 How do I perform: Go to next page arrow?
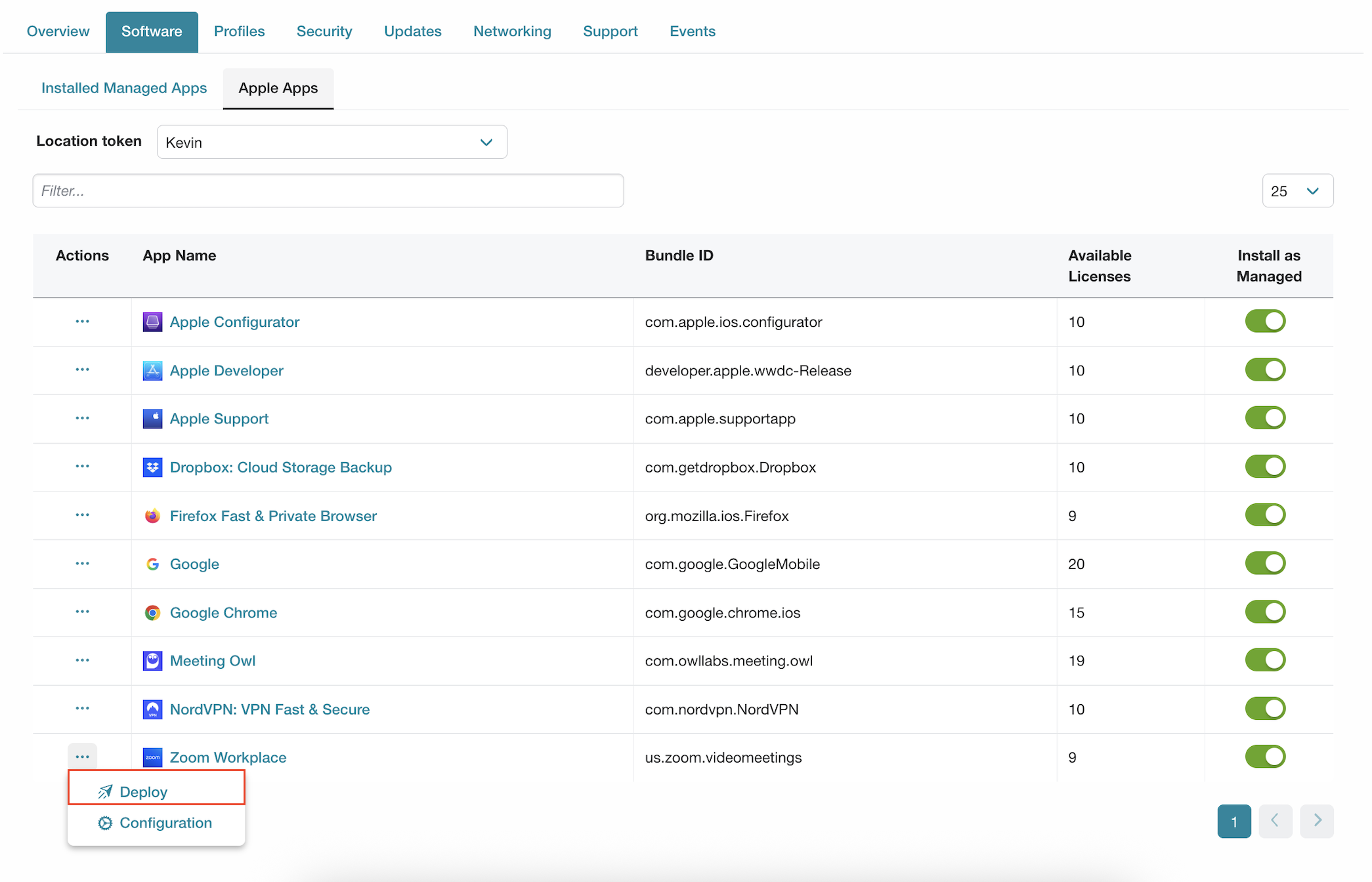tap(1316, 821)
